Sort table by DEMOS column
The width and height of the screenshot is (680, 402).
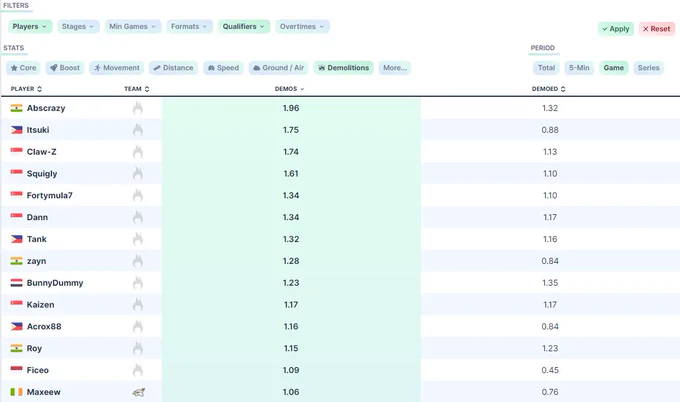(x=290, y=89)
